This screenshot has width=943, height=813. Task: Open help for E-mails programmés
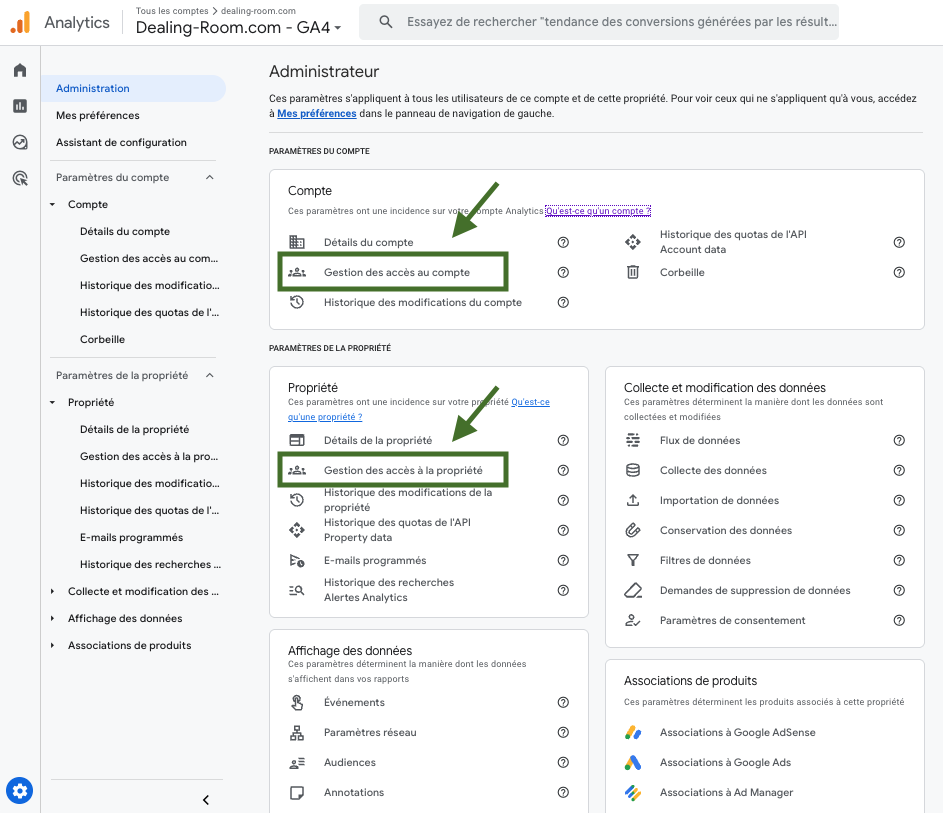563,560
